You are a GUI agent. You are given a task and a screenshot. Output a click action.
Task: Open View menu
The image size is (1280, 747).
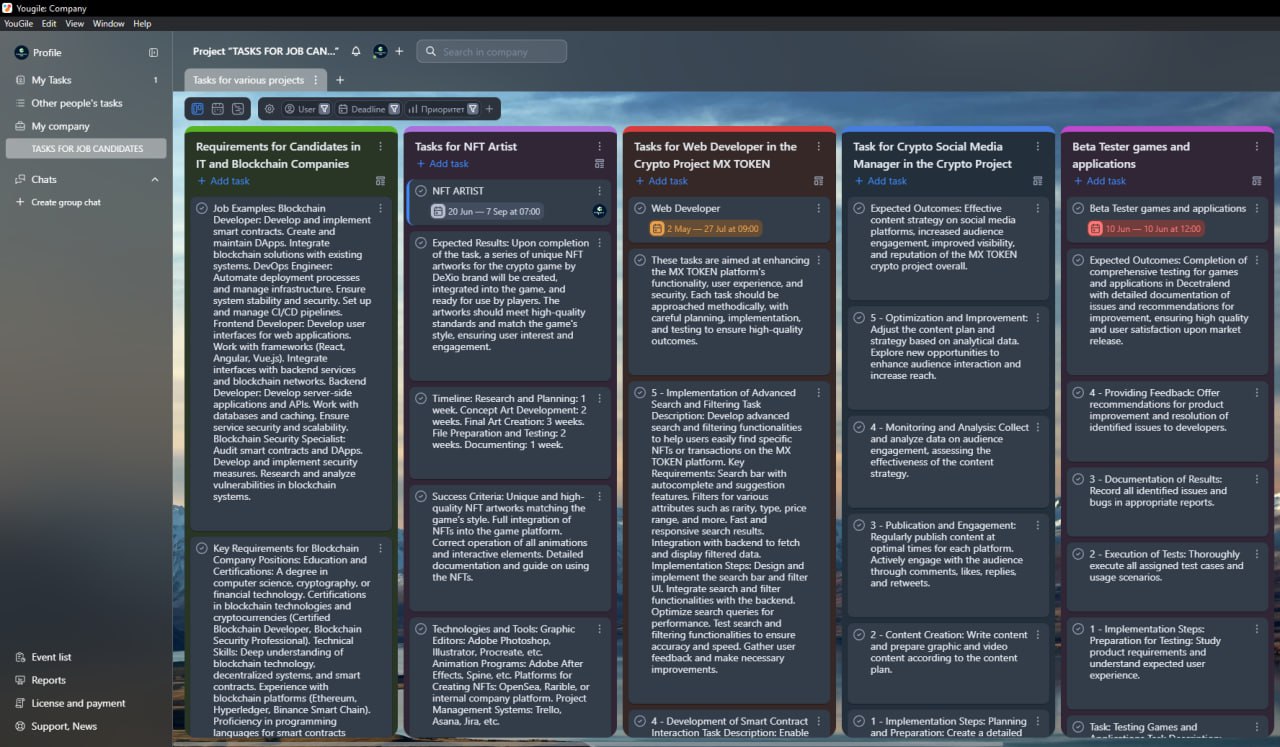click(75, 23)
